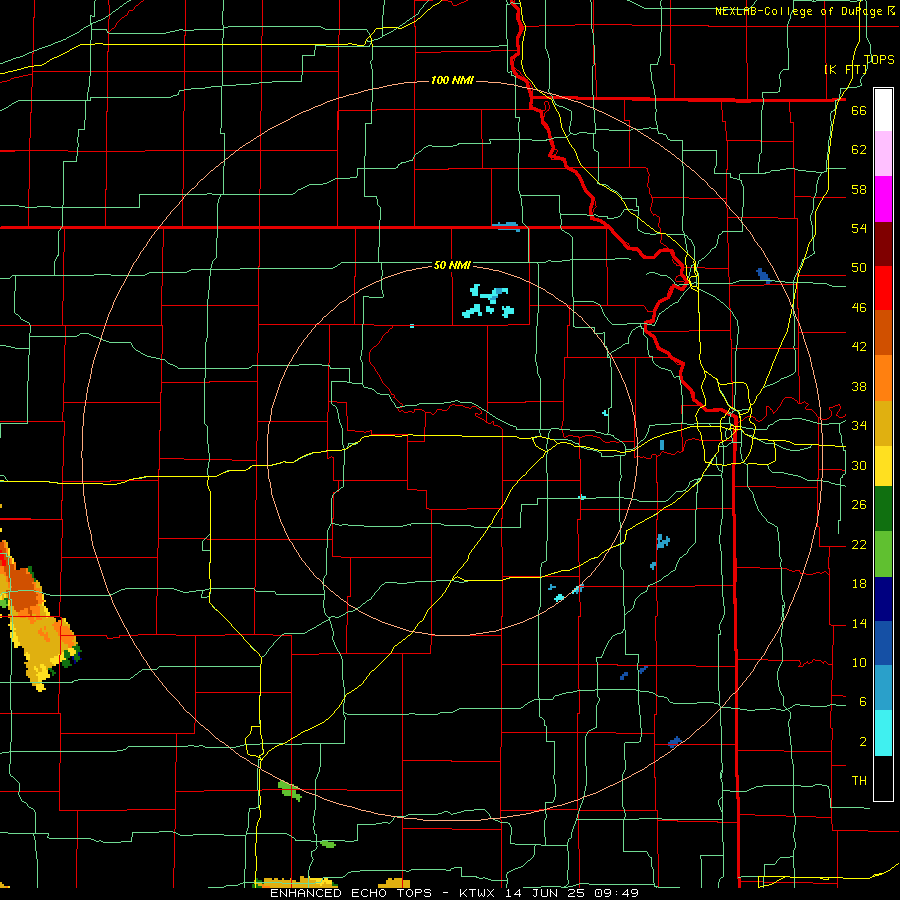Image resolution: width=900 pixels, height=900 pixels.
Task: Click the legend value '14'
Action: click(859, 623)
